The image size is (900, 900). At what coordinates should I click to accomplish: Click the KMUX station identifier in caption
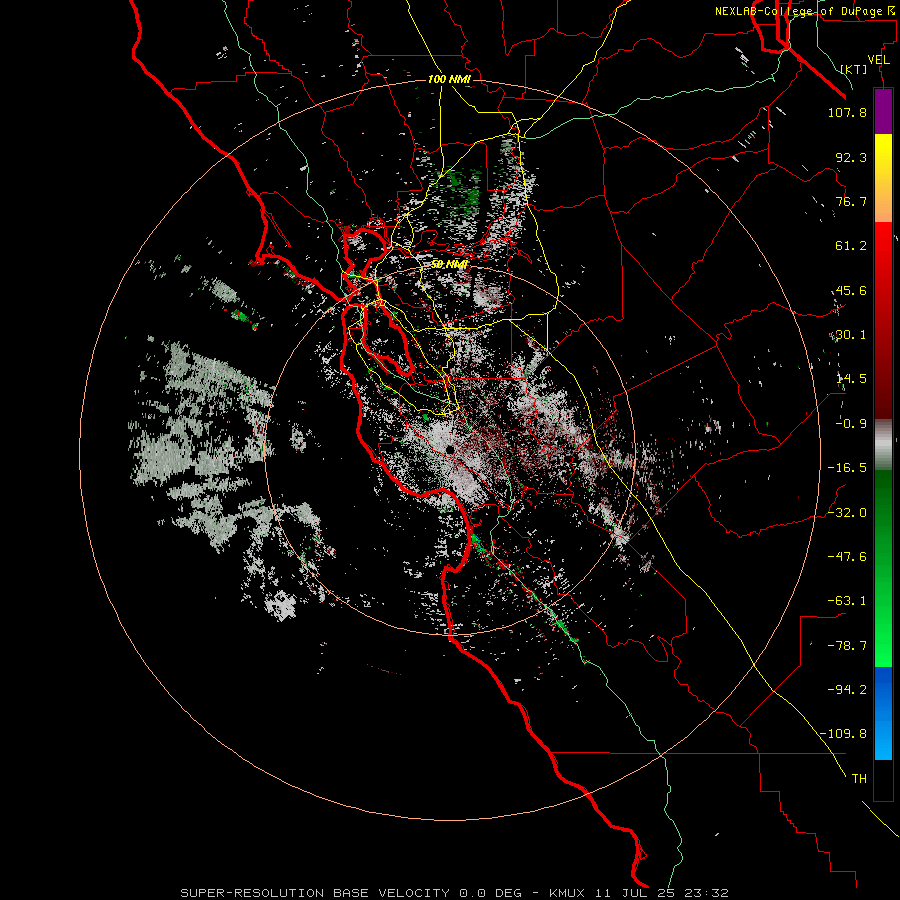click(568, 893)
